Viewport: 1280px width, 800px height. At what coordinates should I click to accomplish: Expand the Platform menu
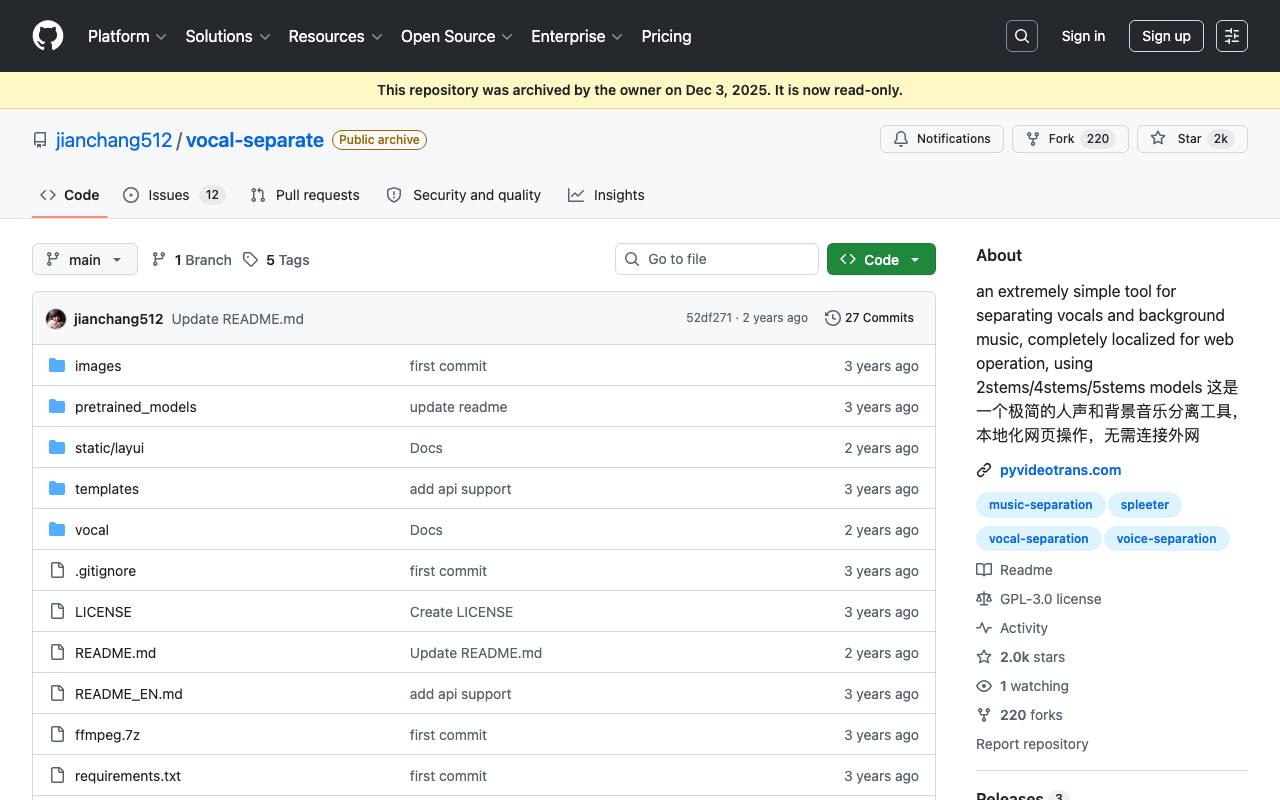(127, 36)
